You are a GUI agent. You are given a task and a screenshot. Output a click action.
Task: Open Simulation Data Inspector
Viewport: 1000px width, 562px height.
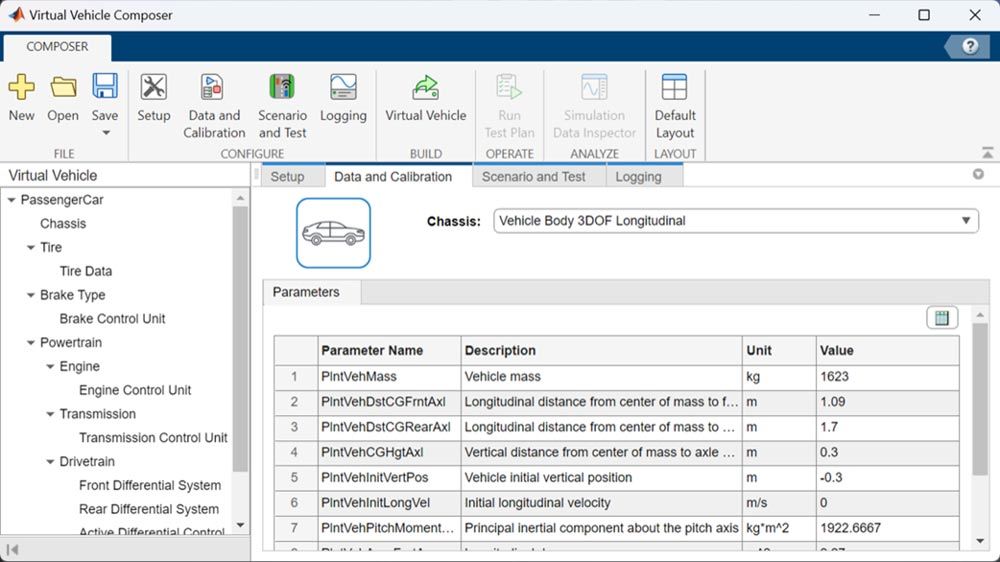[594, 106]
